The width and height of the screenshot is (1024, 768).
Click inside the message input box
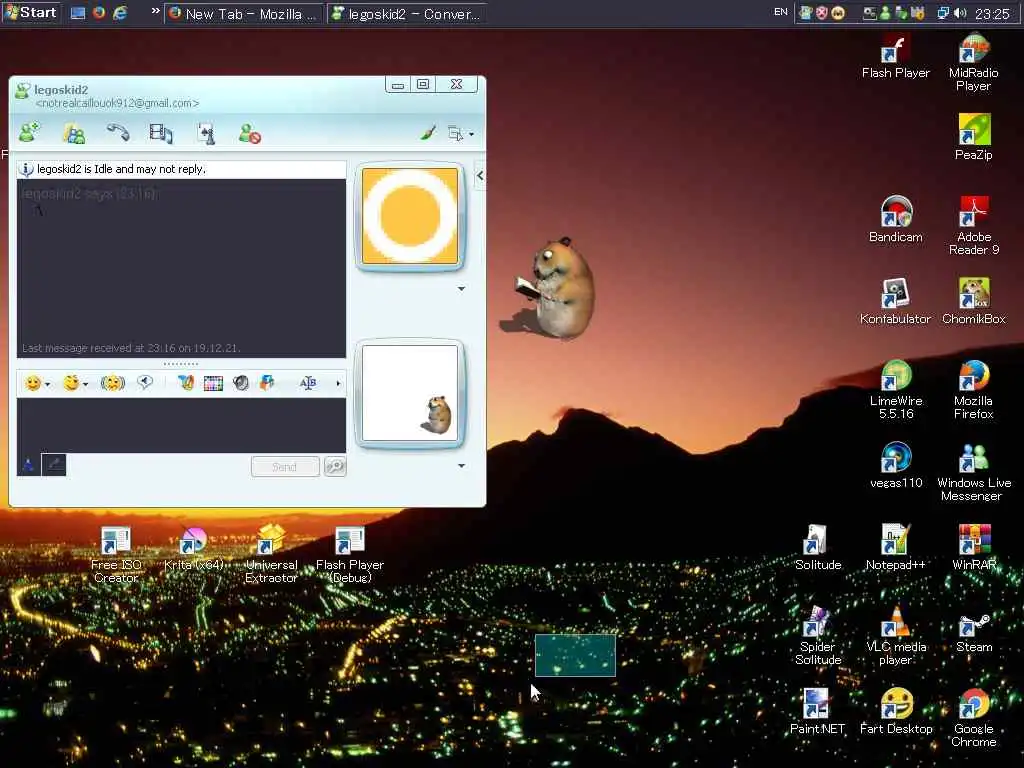(x=182, y=425)
